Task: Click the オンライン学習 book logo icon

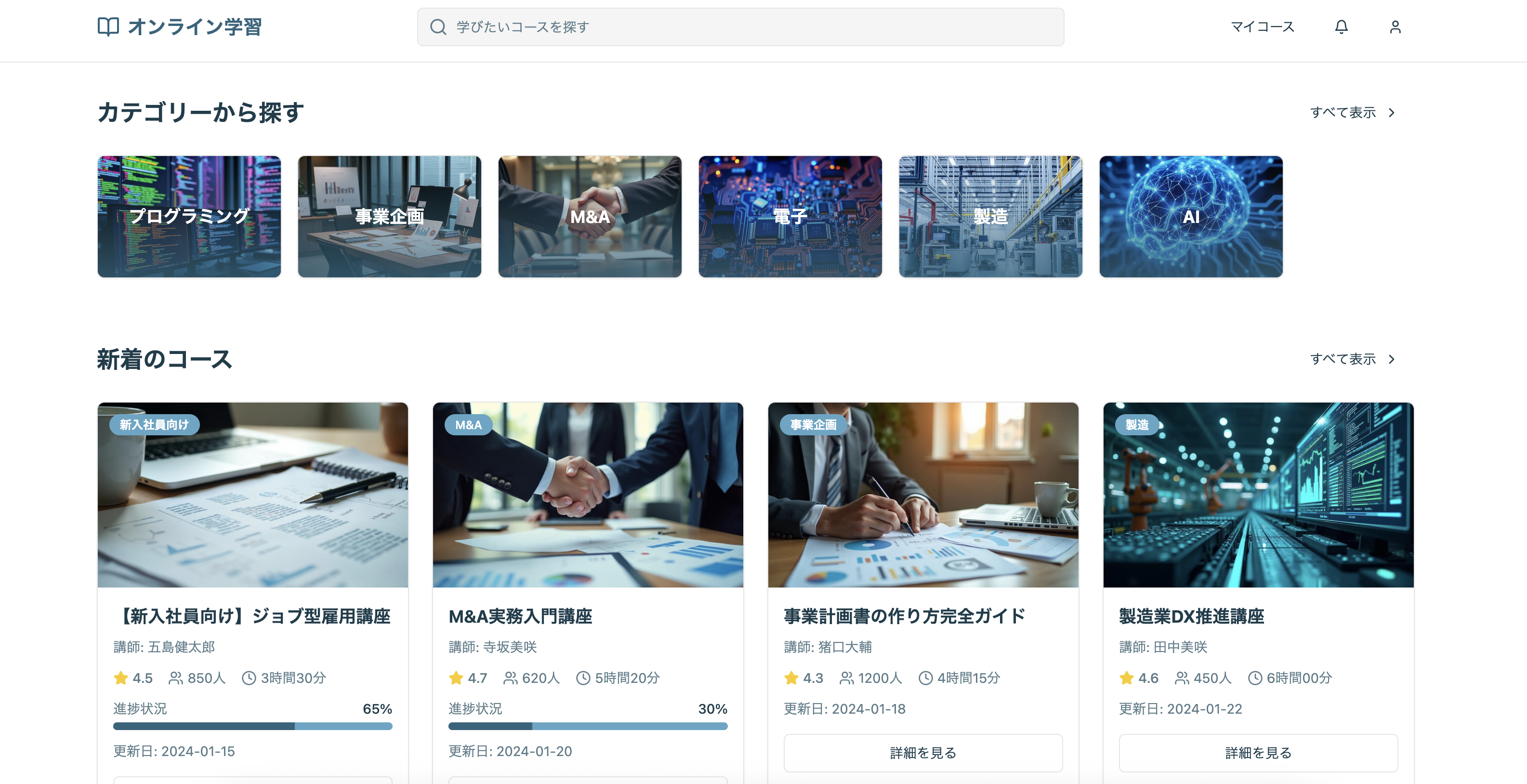Action: [108, 26]
